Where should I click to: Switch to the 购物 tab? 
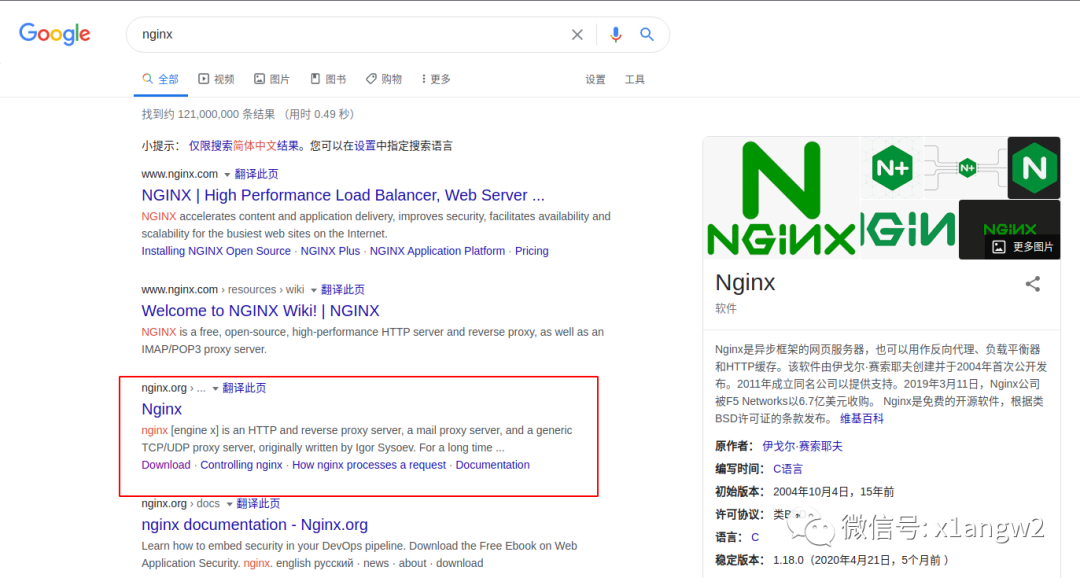click(384, 79)
